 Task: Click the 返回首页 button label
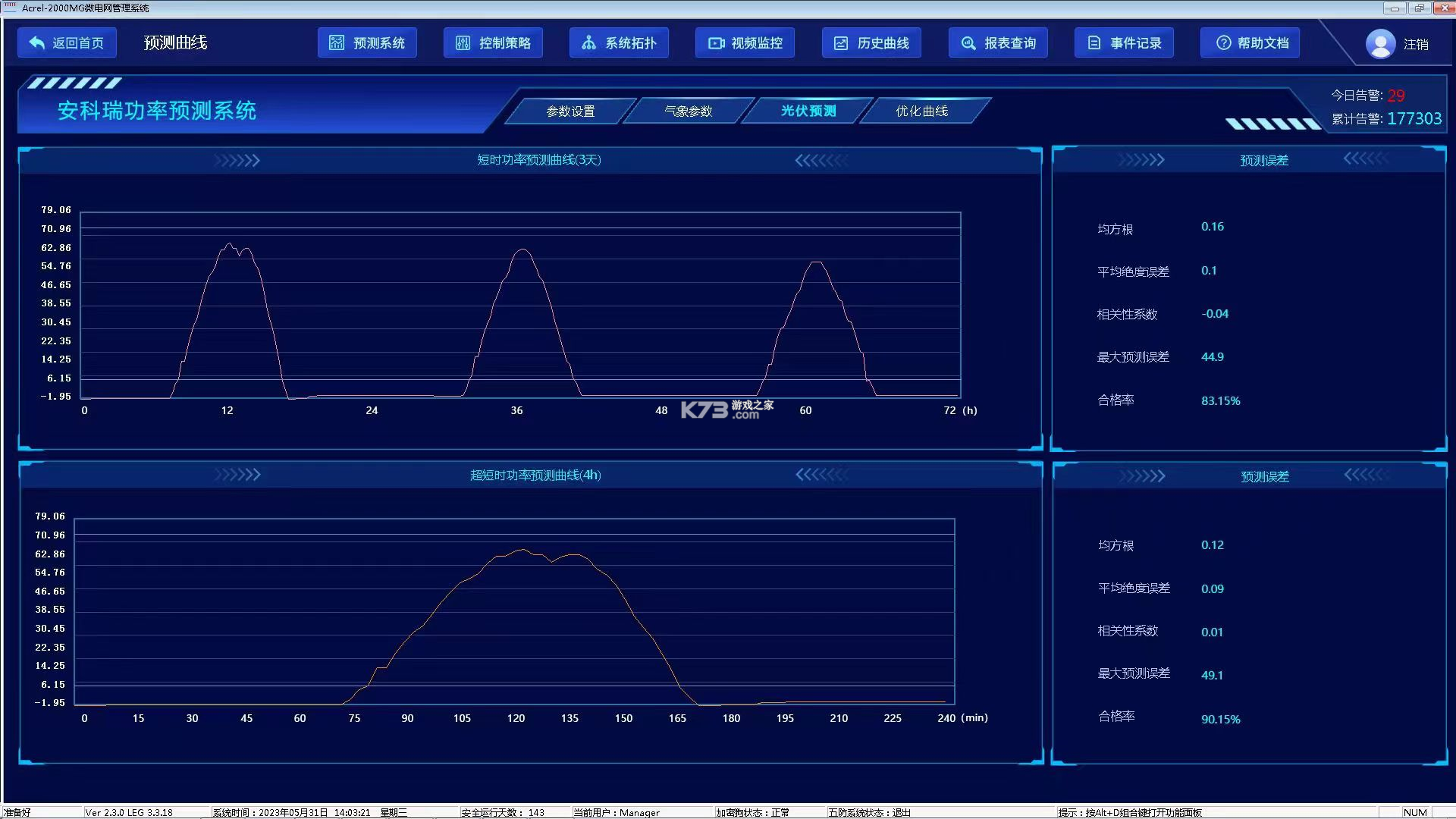click(x=78, y=43)
